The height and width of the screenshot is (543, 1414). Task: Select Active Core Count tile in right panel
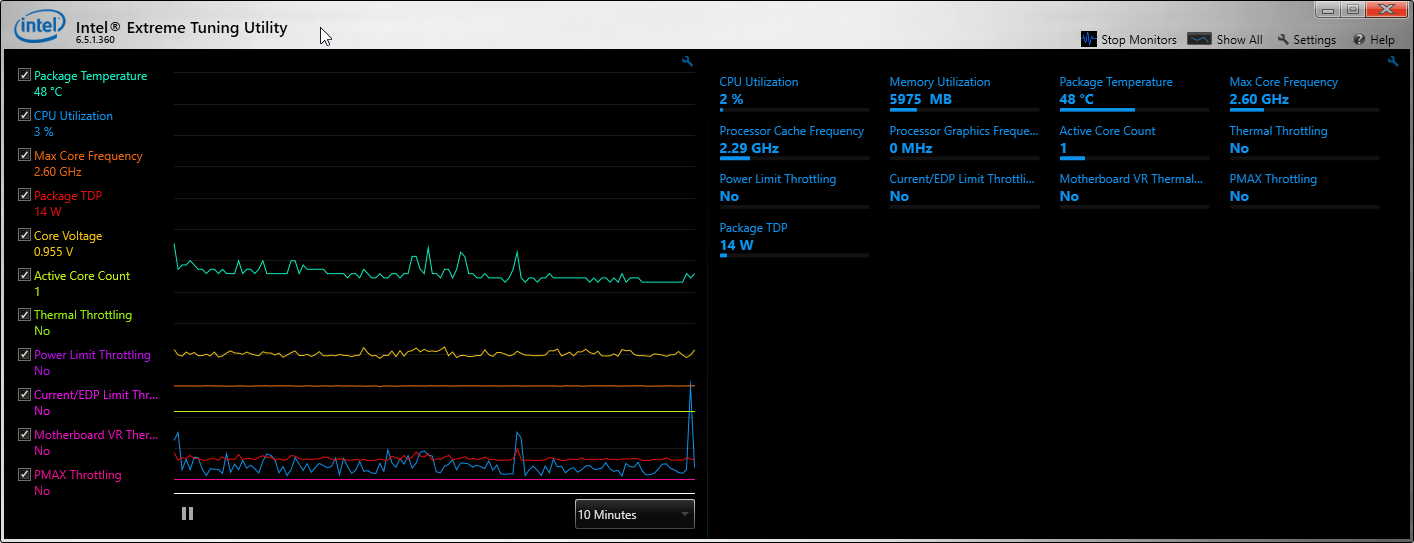point(1134,141)
